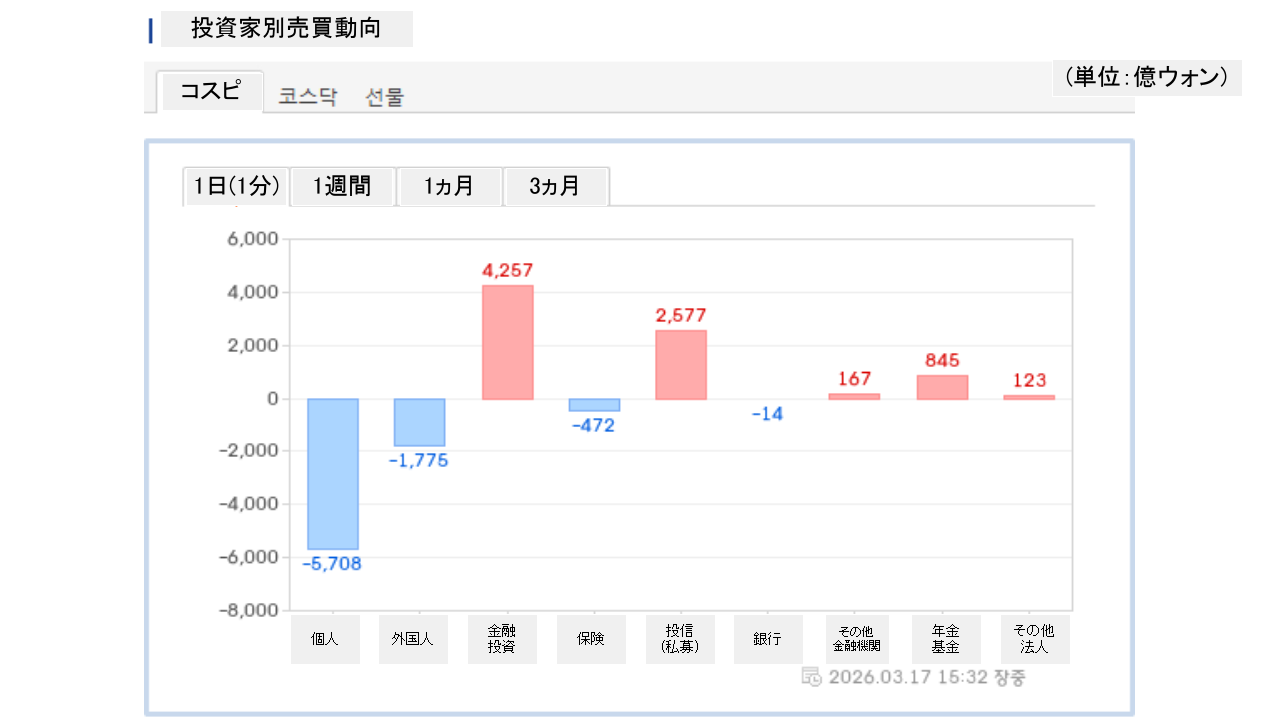Click the blue 個人 bar showing -5,708
This screenshot has height=720, width=1280.
tap(333, 473)
